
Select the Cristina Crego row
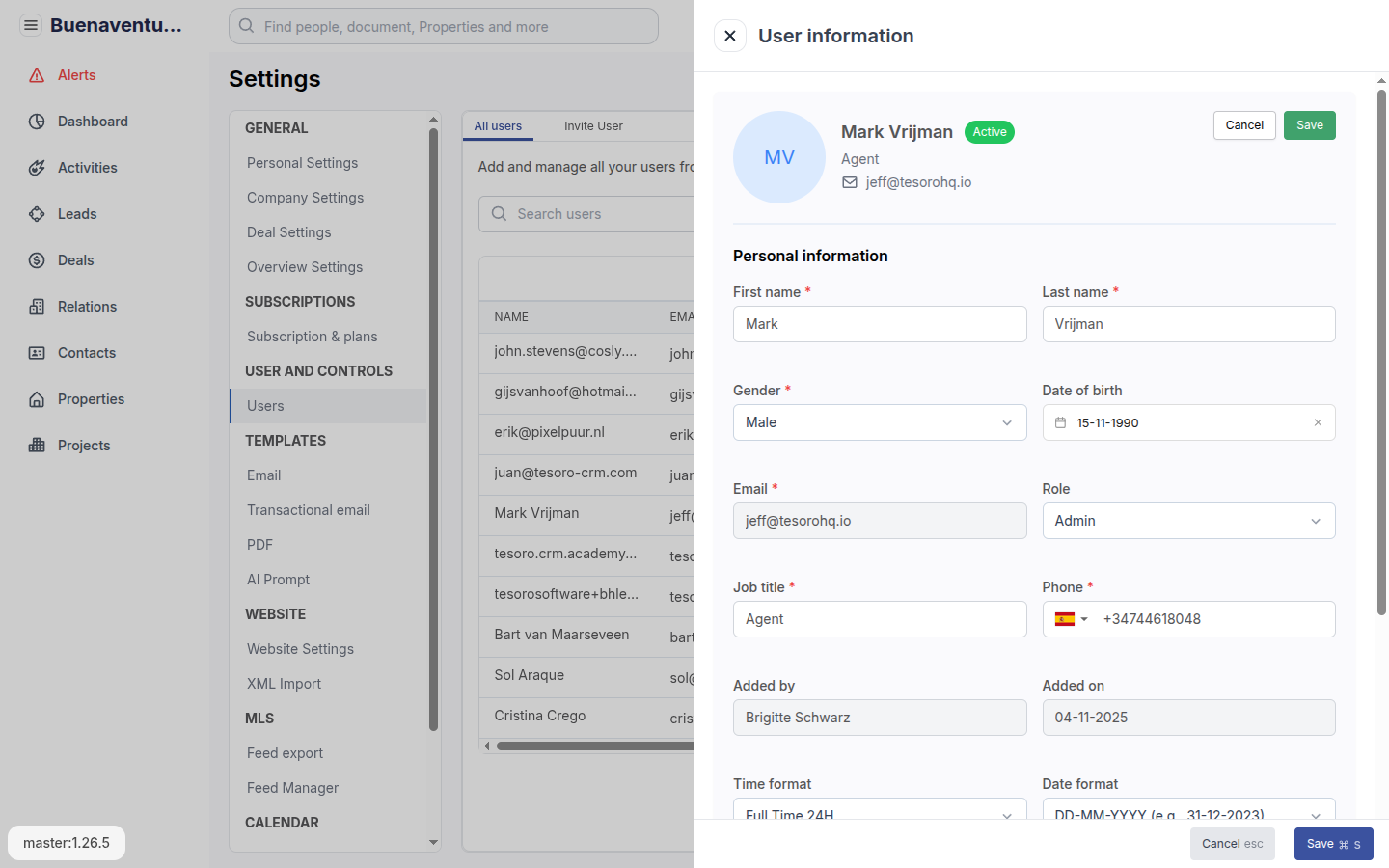click(586, 717)
